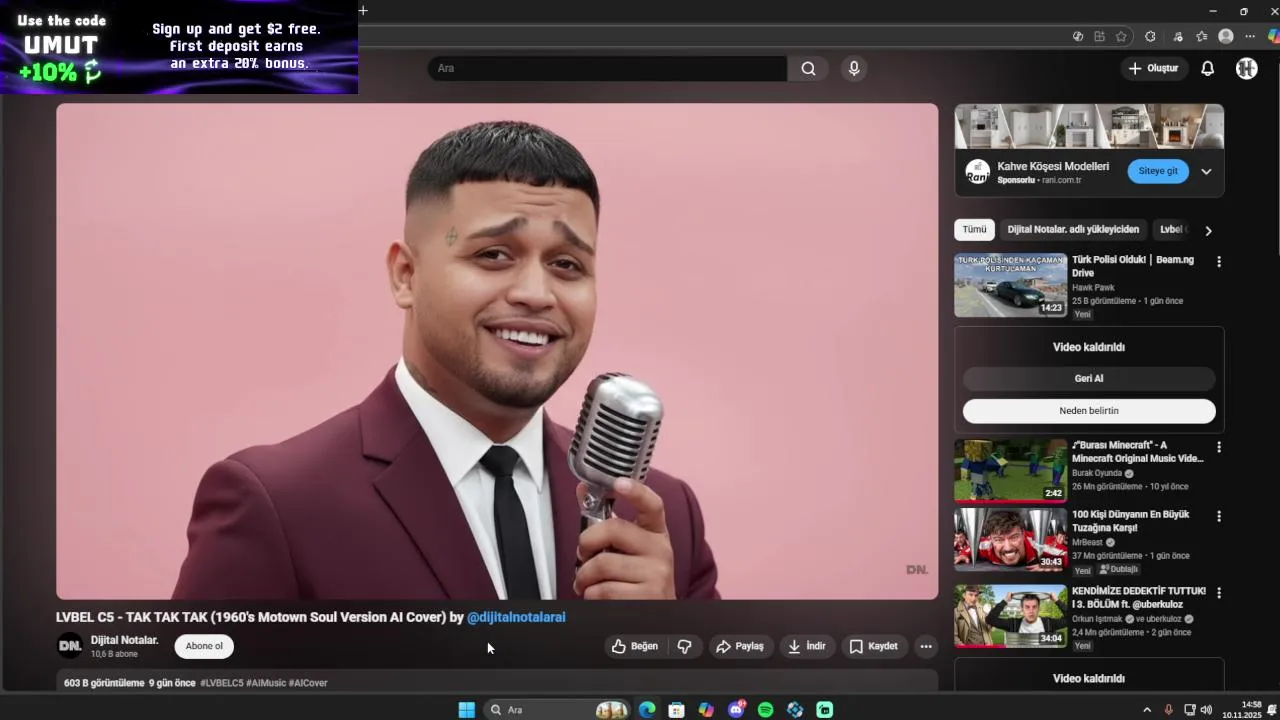Open the browser favorites list icon

point(1202,36)
